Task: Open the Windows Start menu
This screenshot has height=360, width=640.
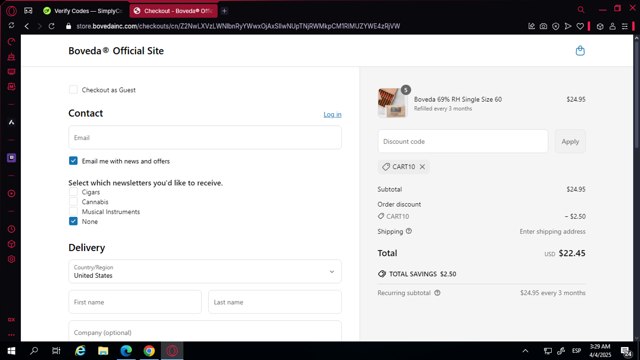Action: (11, 351)
